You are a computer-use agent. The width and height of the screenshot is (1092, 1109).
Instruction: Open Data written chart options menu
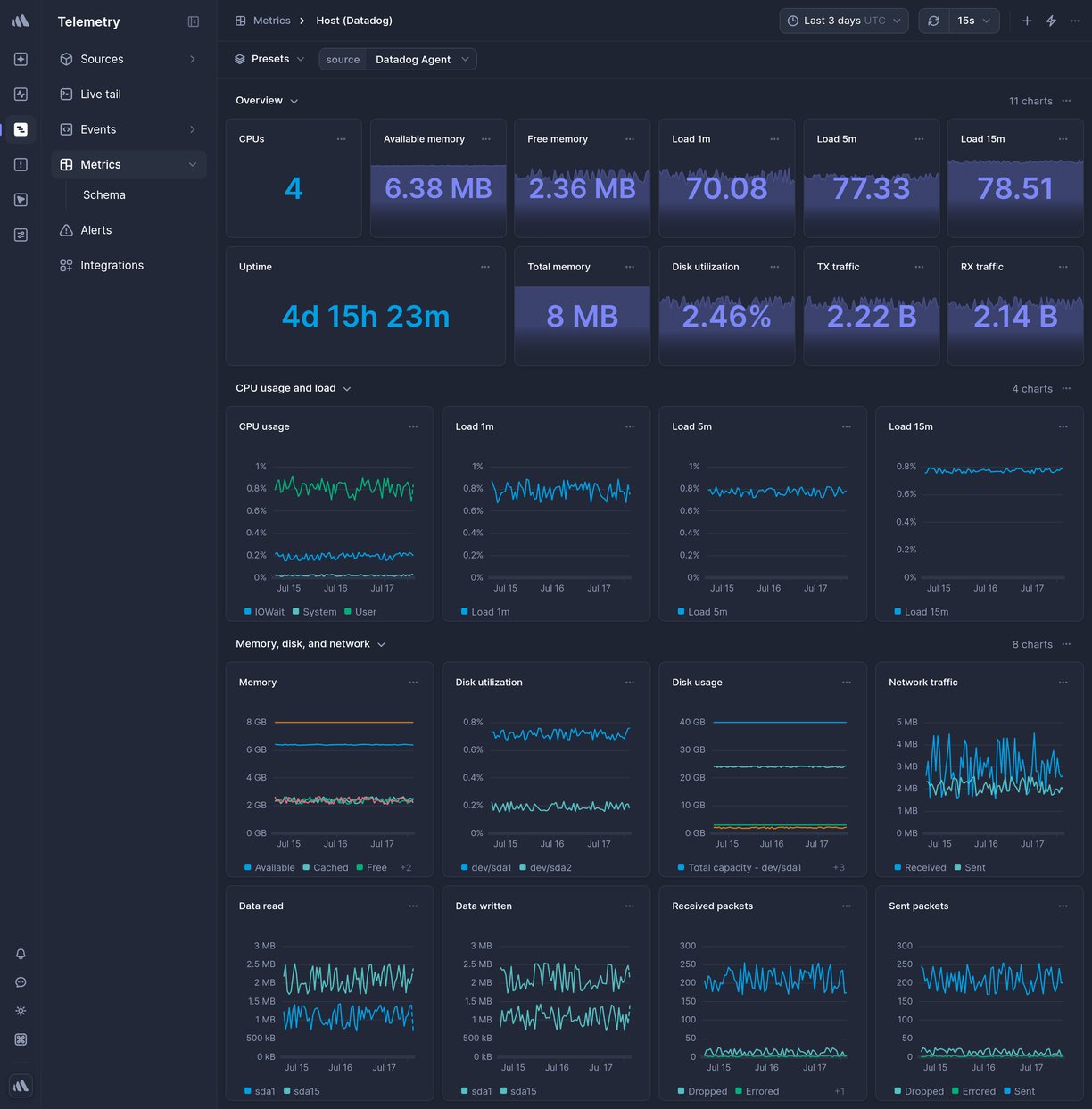[630, 906]
